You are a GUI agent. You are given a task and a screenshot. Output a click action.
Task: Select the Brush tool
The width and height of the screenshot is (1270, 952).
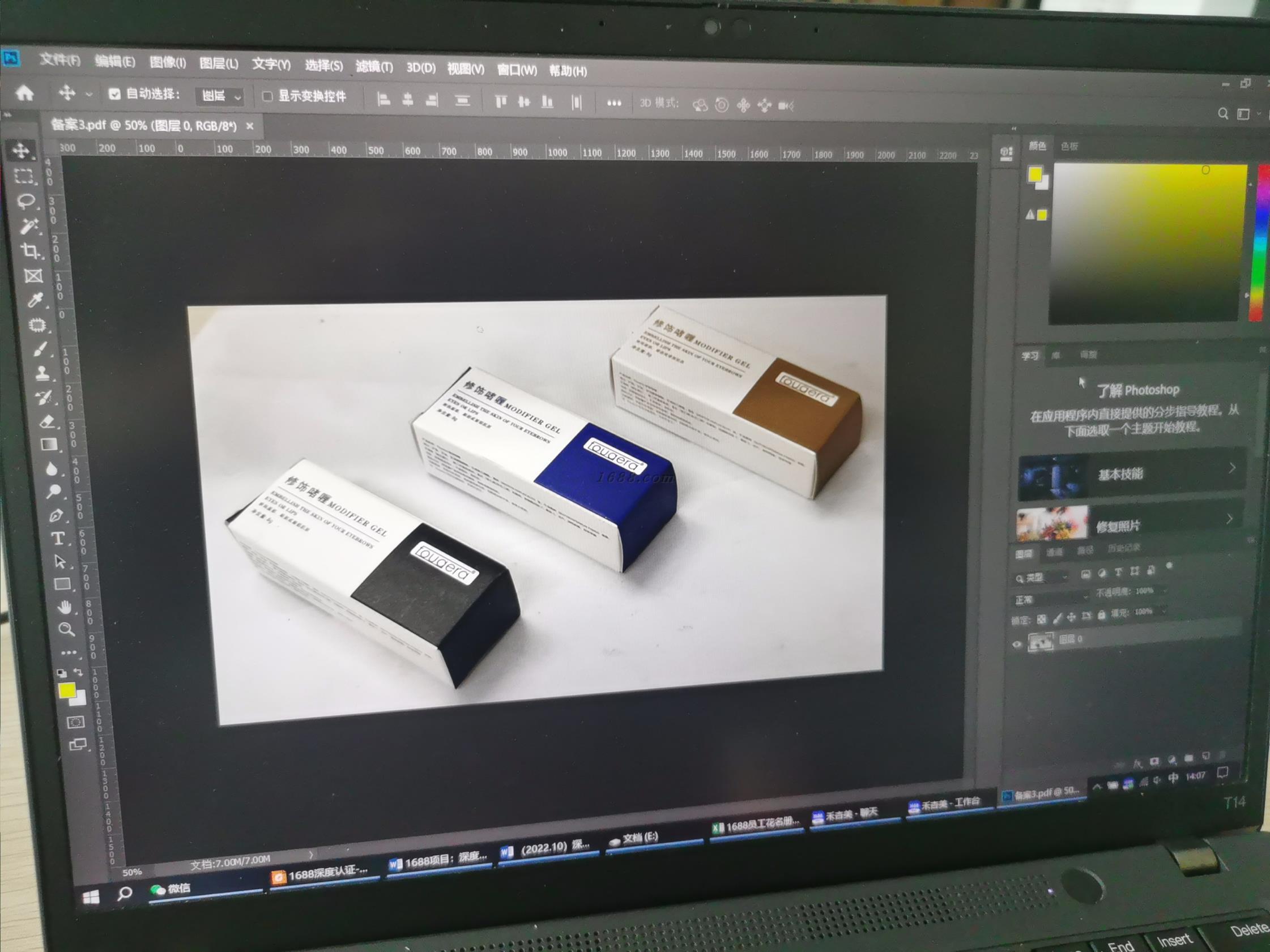point(40,349)
